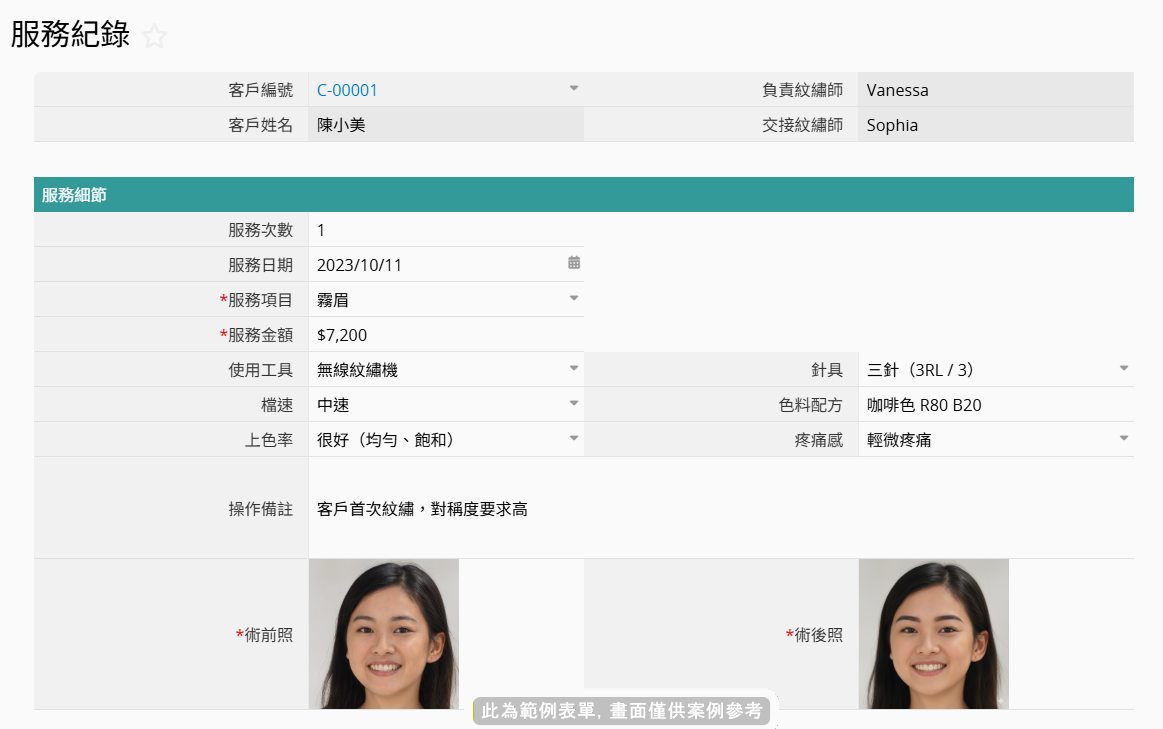Open the calendar picker for 服務日期

point(574,263)
